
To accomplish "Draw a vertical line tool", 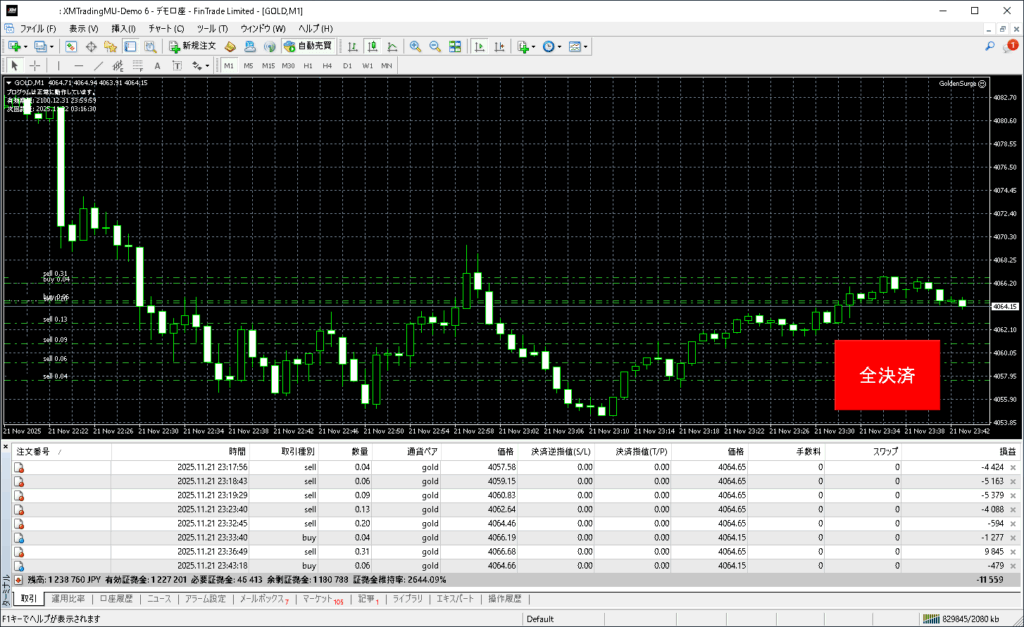I will (58, 65).
